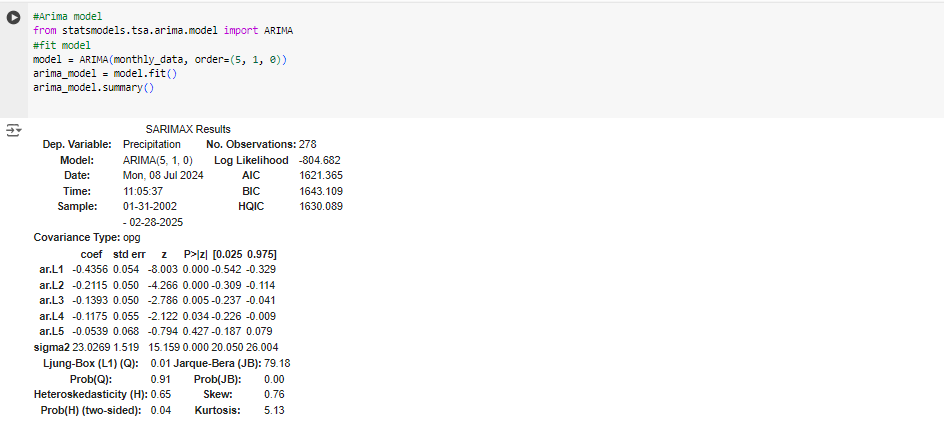Click the 'SARIMAX Results' output title

pos(188,129)
